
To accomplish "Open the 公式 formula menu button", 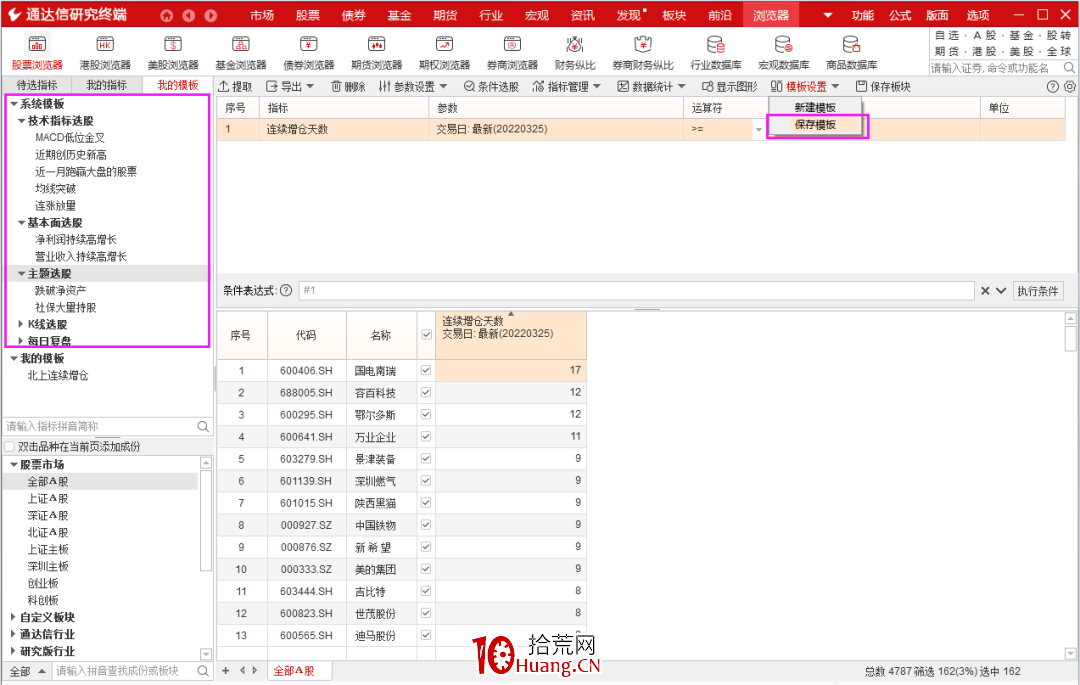I will (900, 15).
